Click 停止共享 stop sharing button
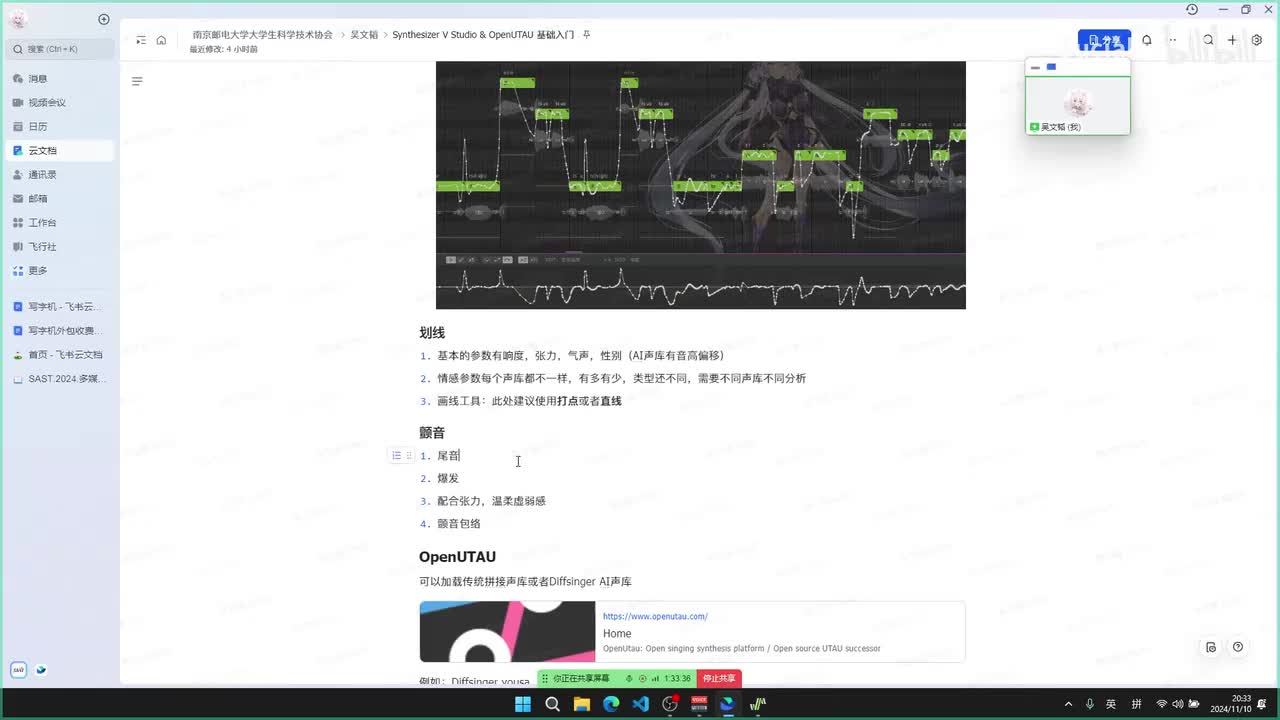The height and width of the screenshot is (720, 1280). [x=719, y=678]
